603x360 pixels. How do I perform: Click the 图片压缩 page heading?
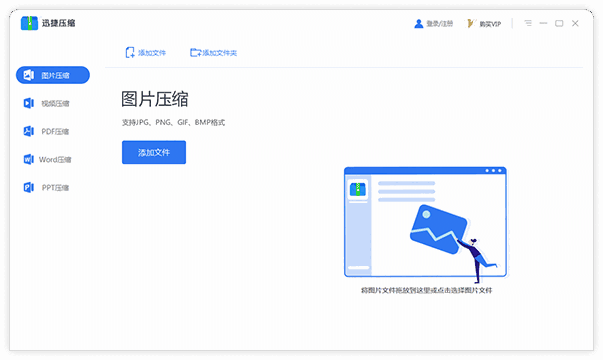(155, 99)
